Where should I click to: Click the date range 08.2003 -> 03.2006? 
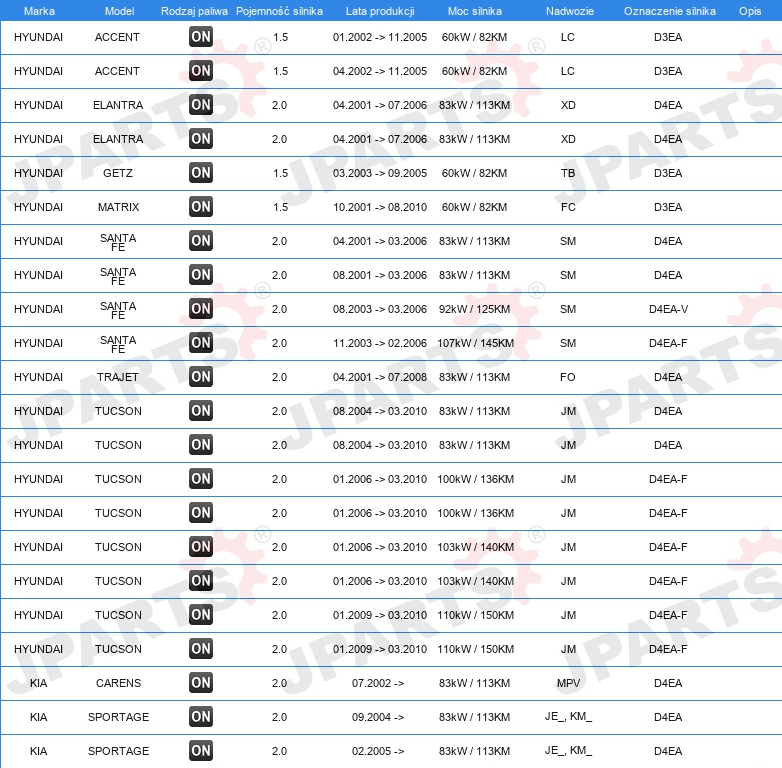tap(380, 309)
